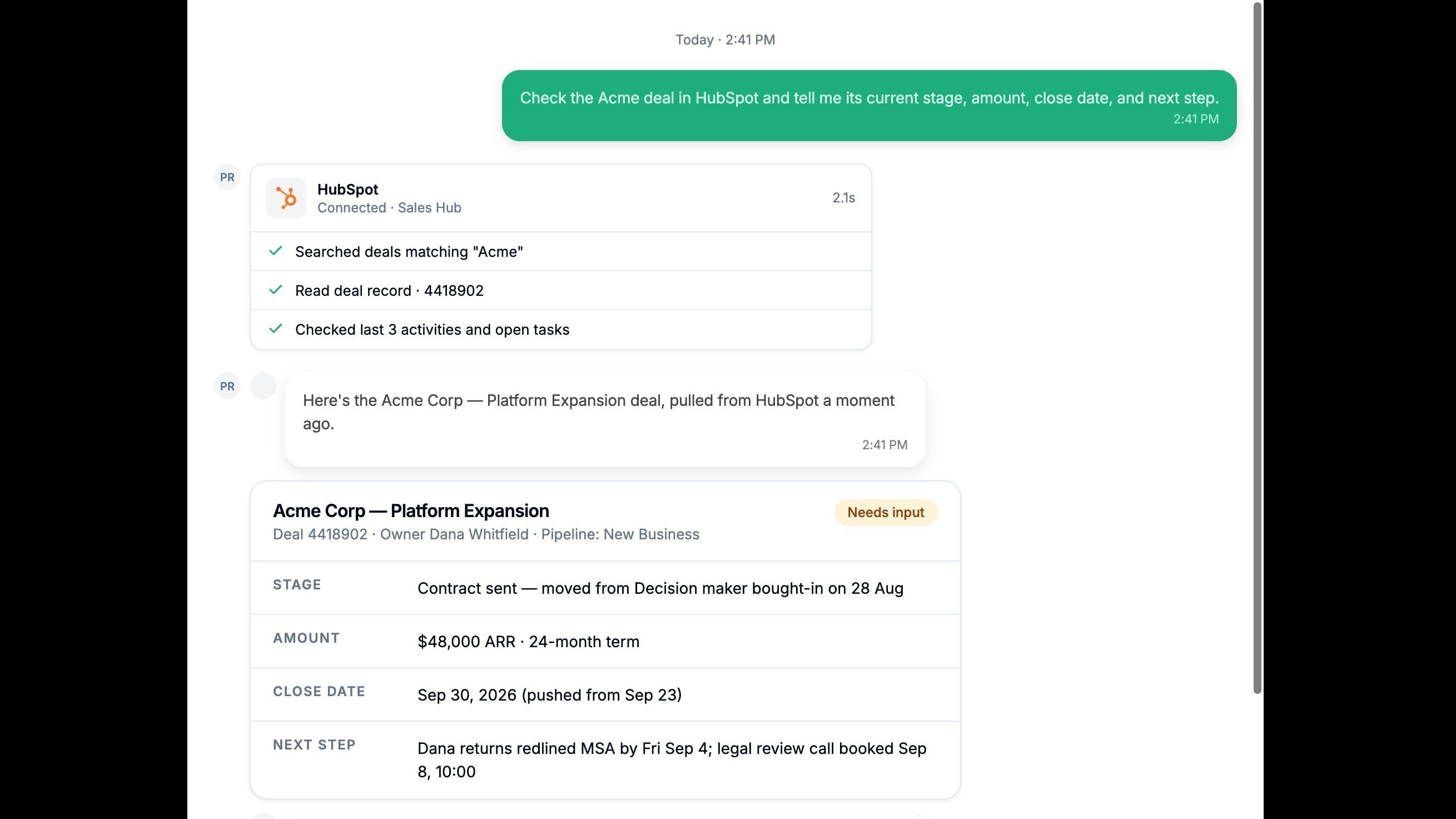Click the blank circle avatar beside the reply

pos(263,386)
